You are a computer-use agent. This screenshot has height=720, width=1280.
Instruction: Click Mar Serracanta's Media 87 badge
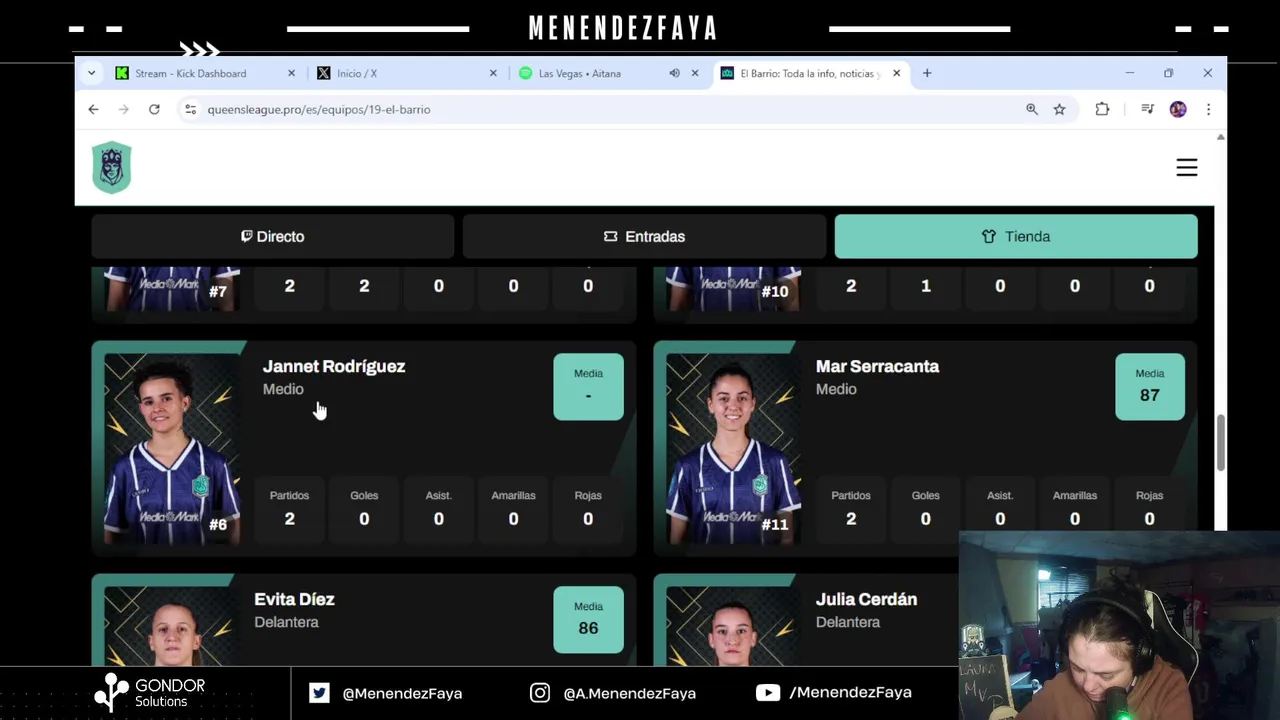pyautogui.click(x=1150, y=387)
